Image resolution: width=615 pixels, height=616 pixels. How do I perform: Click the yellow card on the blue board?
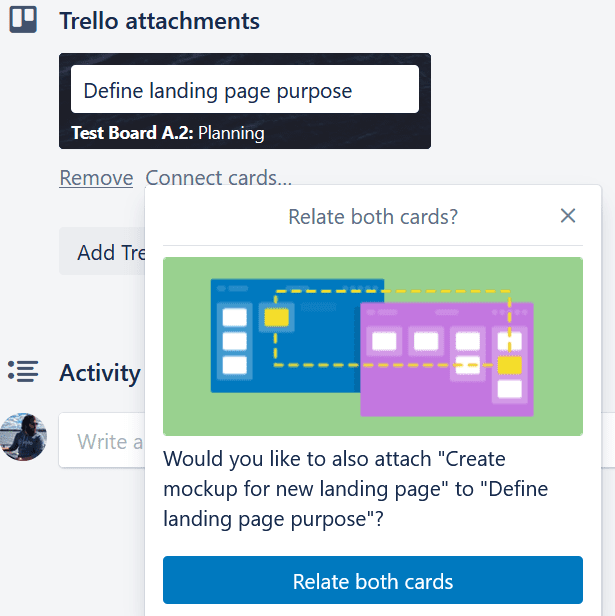tap(277, 317)
